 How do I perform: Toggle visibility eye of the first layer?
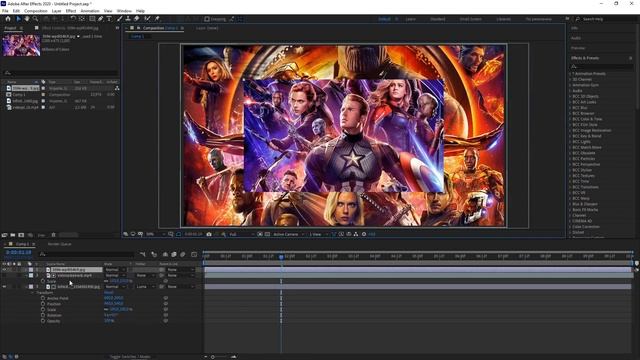tap(4, 270)
